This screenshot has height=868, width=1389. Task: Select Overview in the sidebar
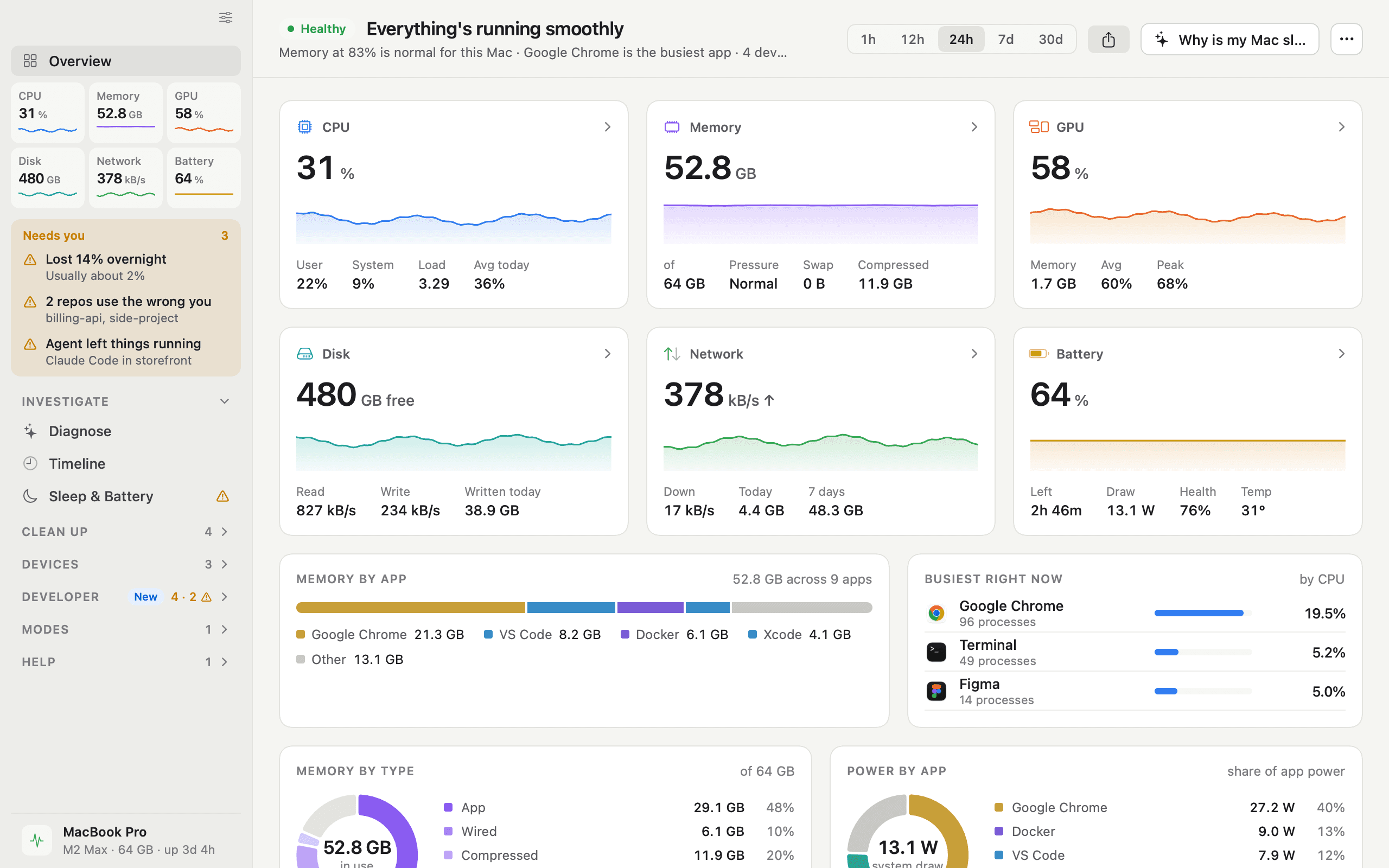pyautogui.click(x=126, y=61)
